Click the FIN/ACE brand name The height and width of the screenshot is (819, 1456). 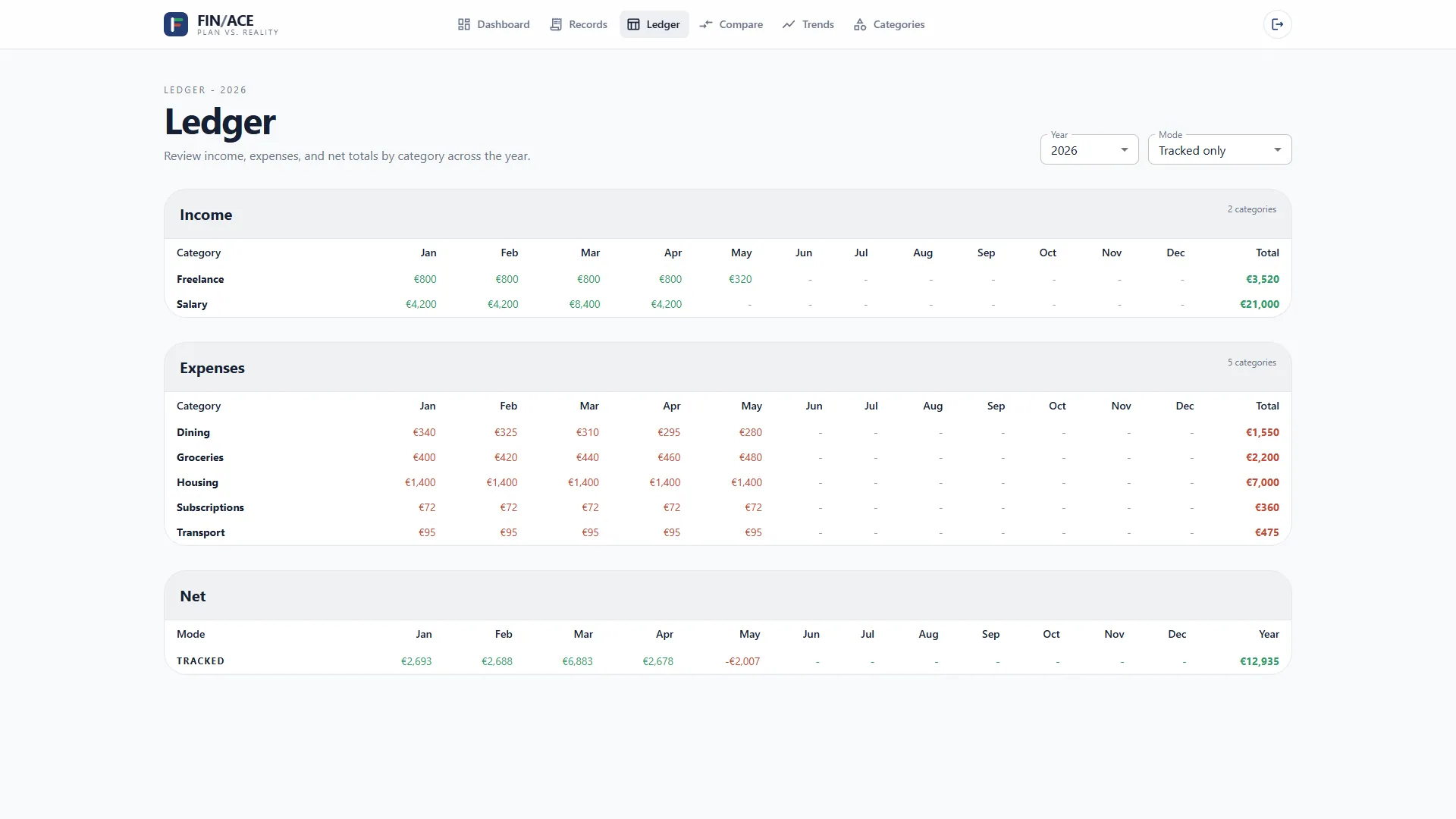point(225,20)
